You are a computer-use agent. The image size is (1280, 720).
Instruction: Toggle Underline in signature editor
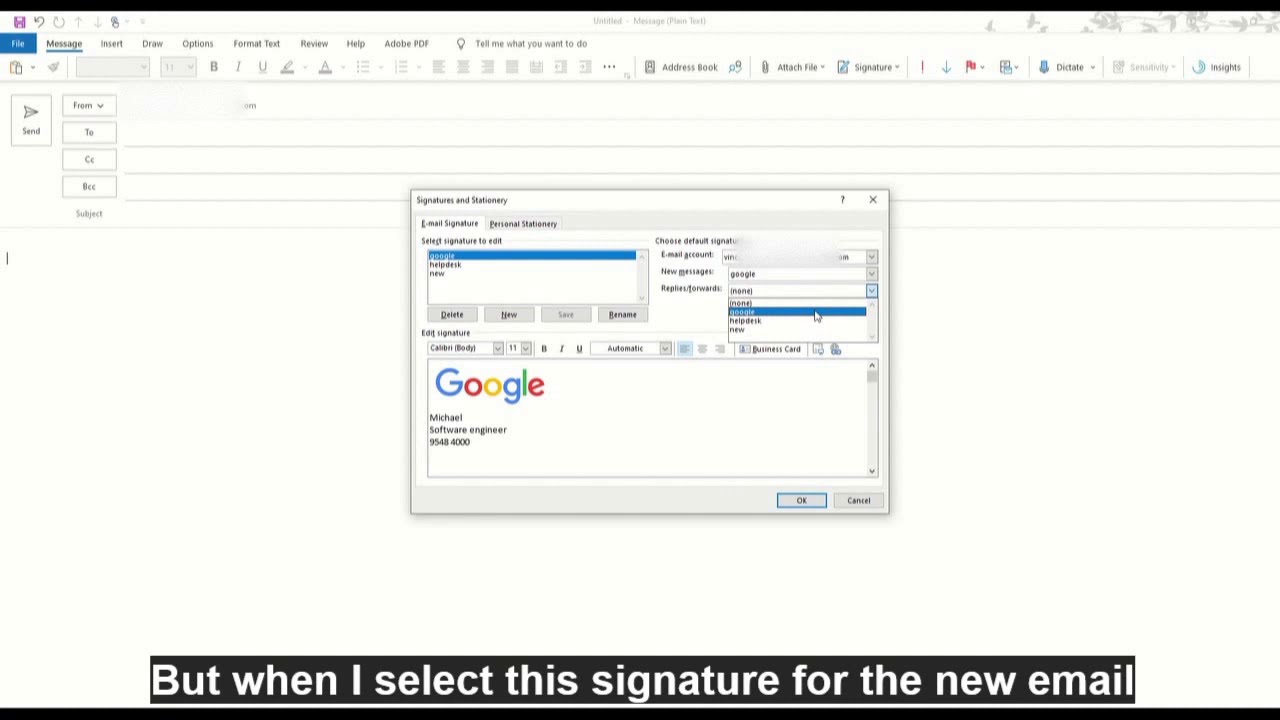(x=579, y=349)
